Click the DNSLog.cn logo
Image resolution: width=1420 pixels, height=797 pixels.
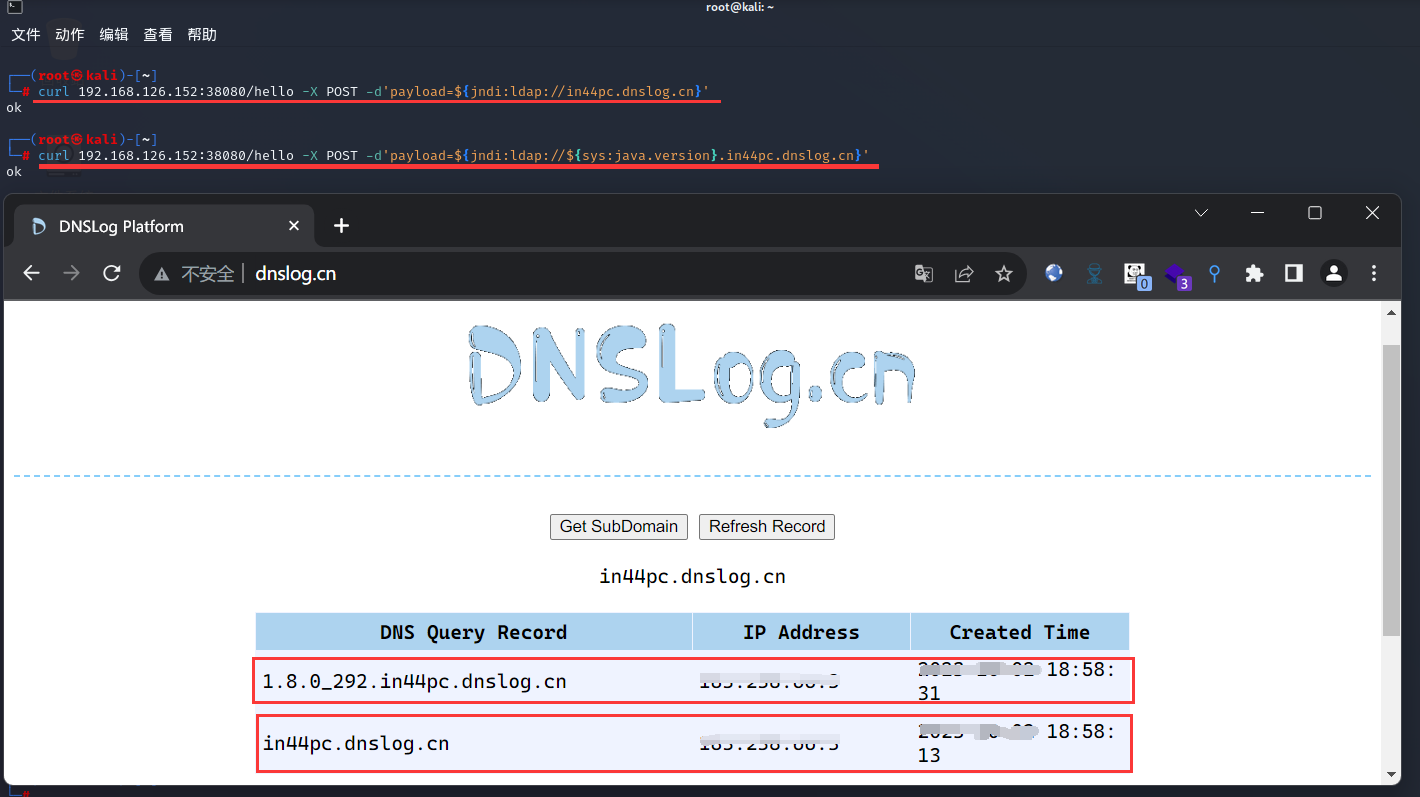[692, 377]
